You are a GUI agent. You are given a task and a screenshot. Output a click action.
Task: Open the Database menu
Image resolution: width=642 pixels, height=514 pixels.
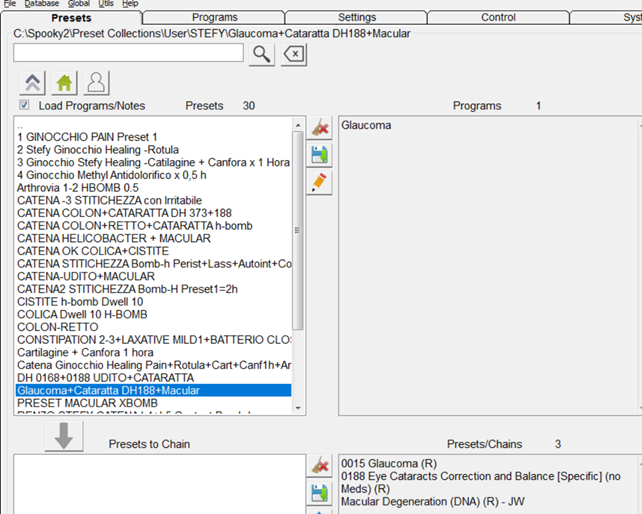tap(41, 4)
